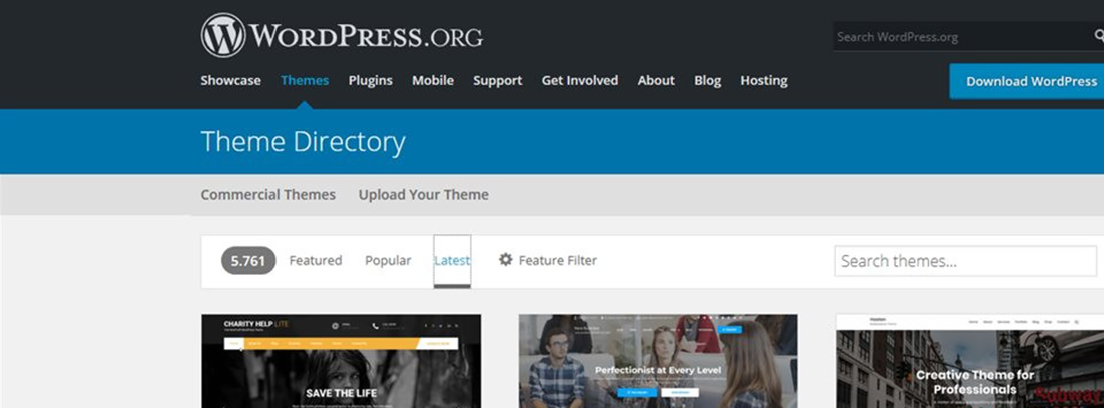Click the Download WordPress button

click(x=1027, y=81)
